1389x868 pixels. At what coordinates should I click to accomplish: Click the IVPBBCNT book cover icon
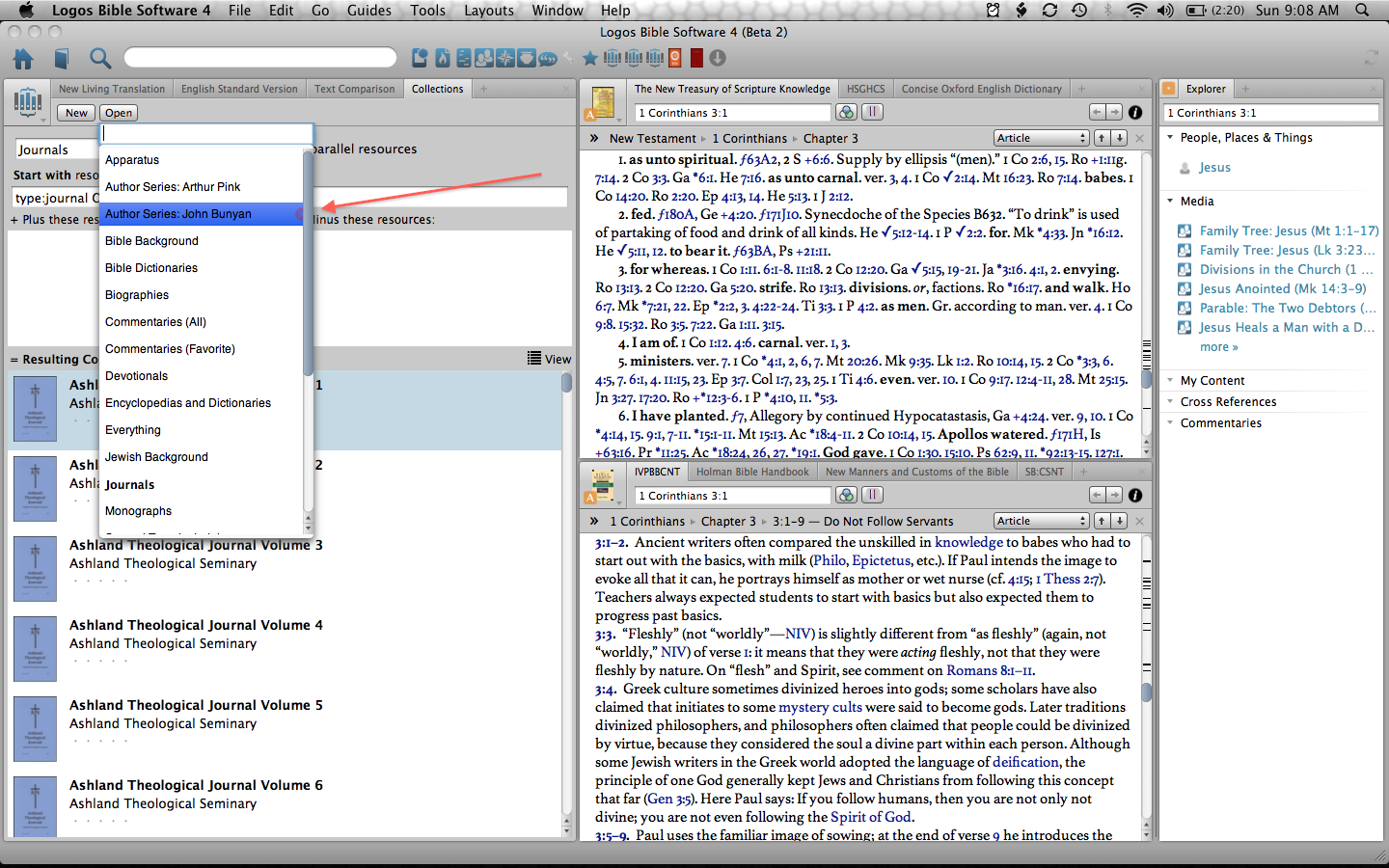point(604,484)
